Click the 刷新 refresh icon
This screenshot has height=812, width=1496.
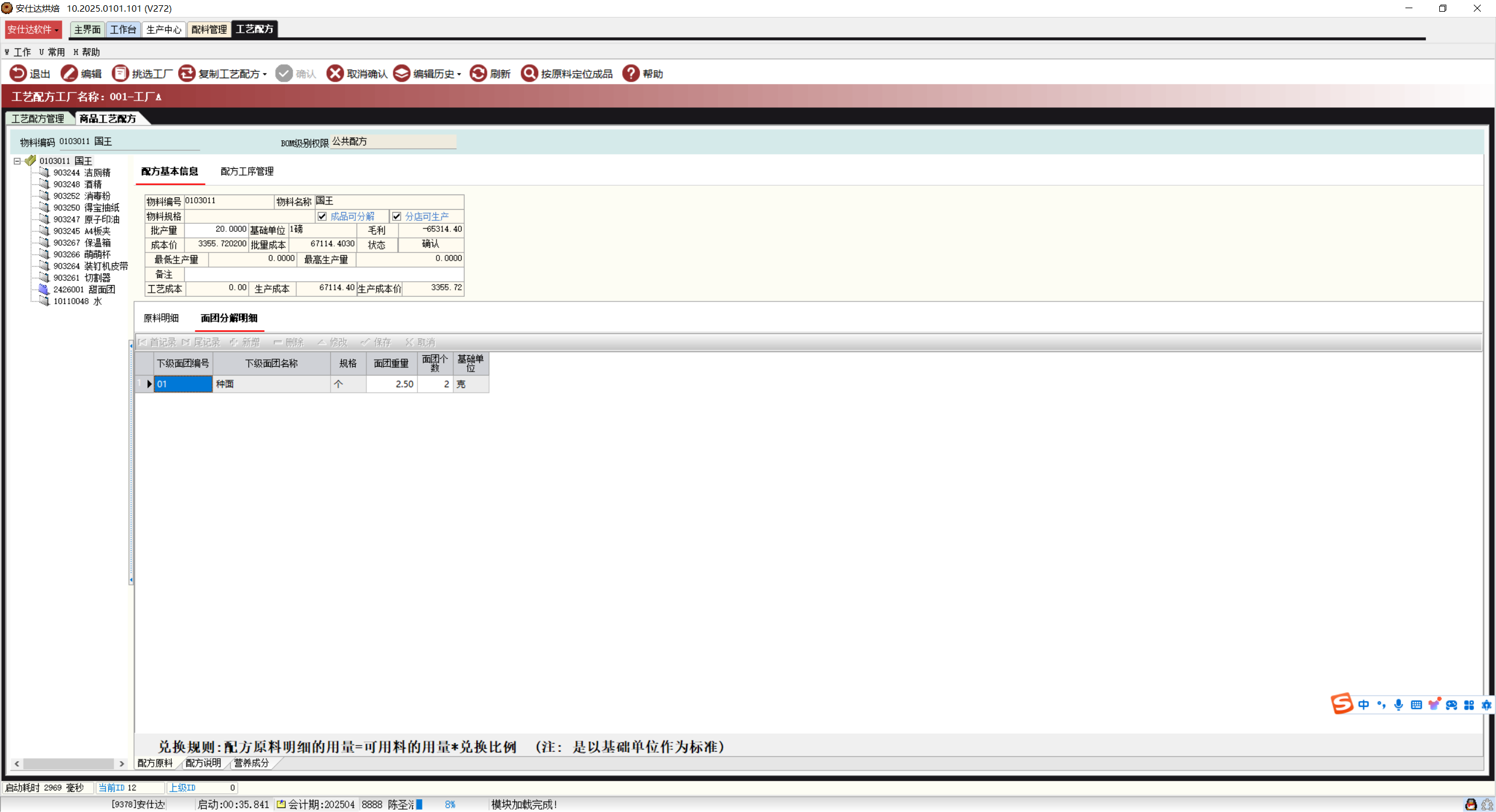pyautogui.click(x=478, y=74)
